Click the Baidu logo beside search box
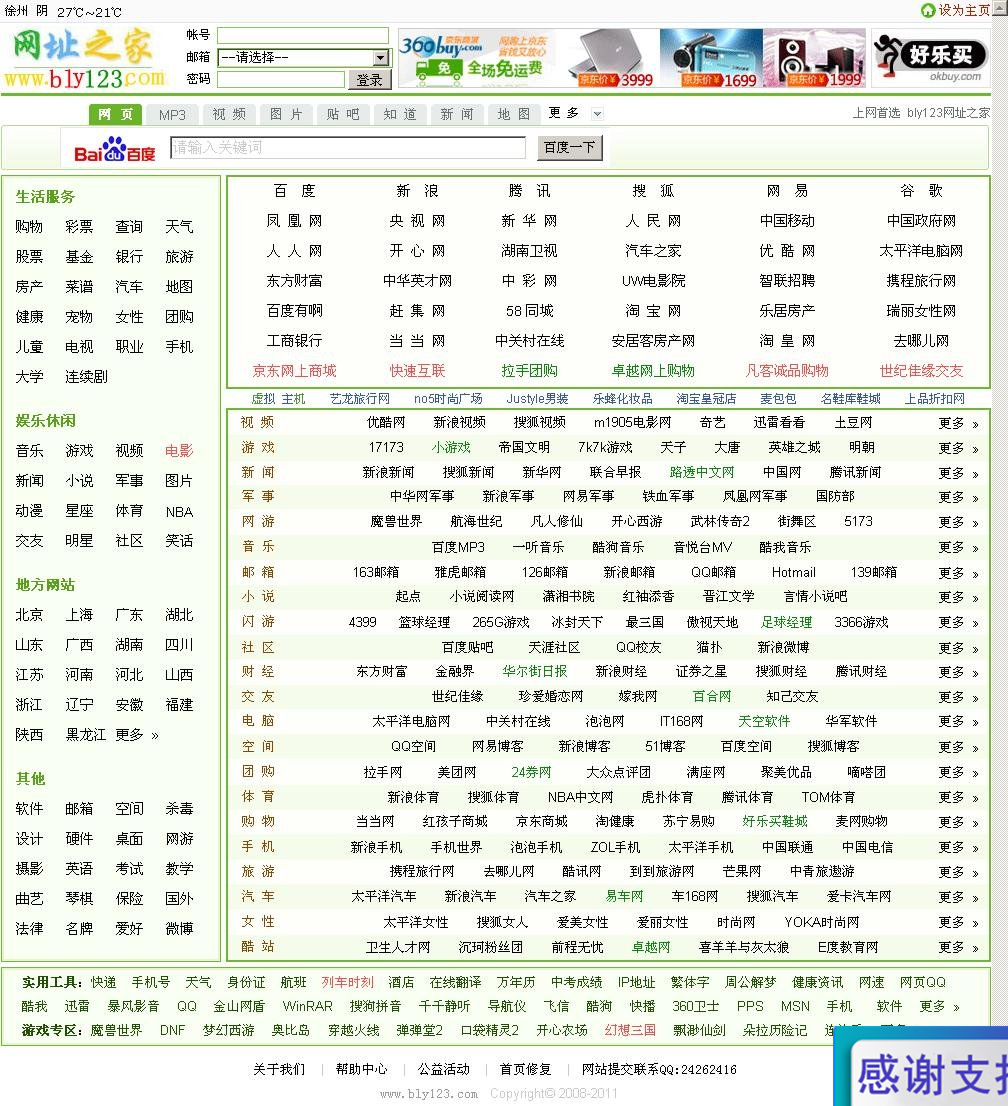 (115, 149)
